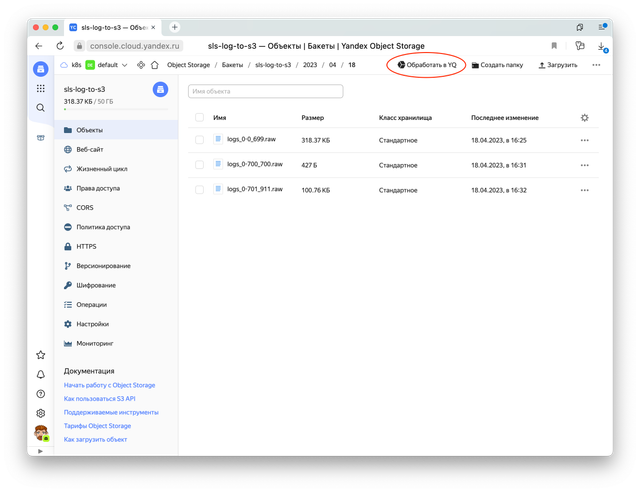Open the top bar three-dot overflow menu

(596, 65)
